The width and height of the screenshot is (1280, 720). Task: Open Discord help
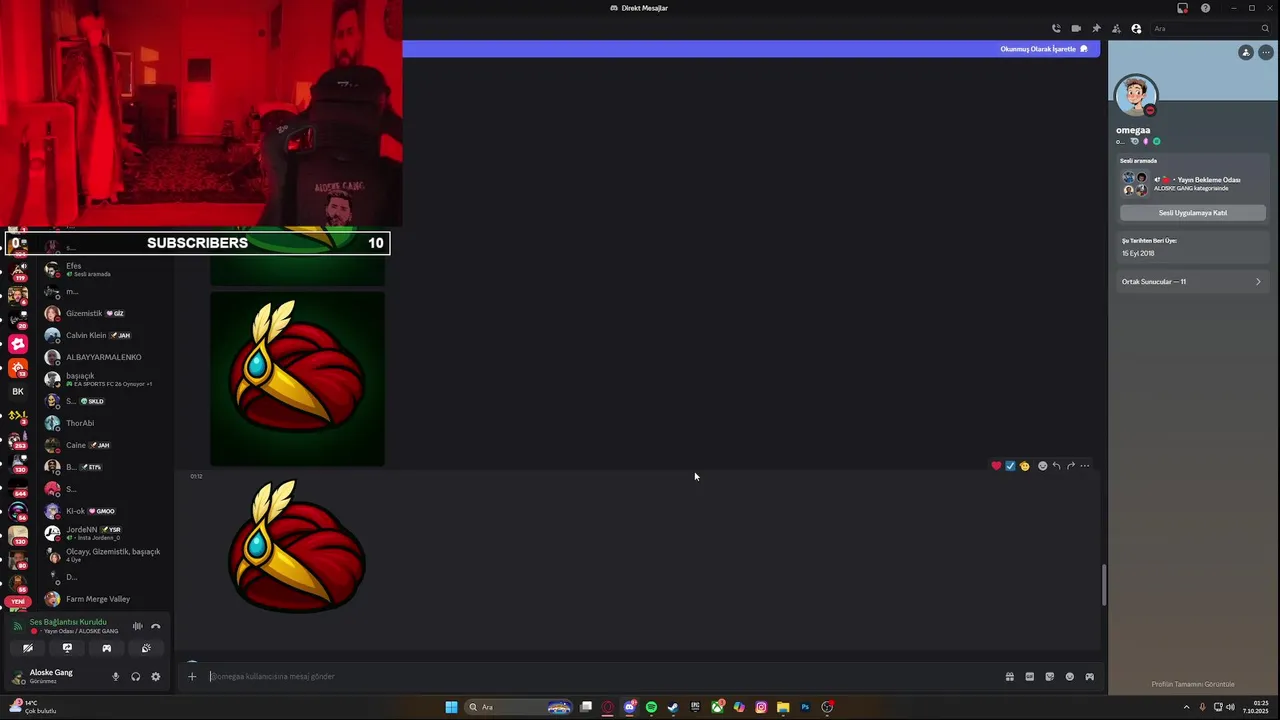[x=1205, y=8]
